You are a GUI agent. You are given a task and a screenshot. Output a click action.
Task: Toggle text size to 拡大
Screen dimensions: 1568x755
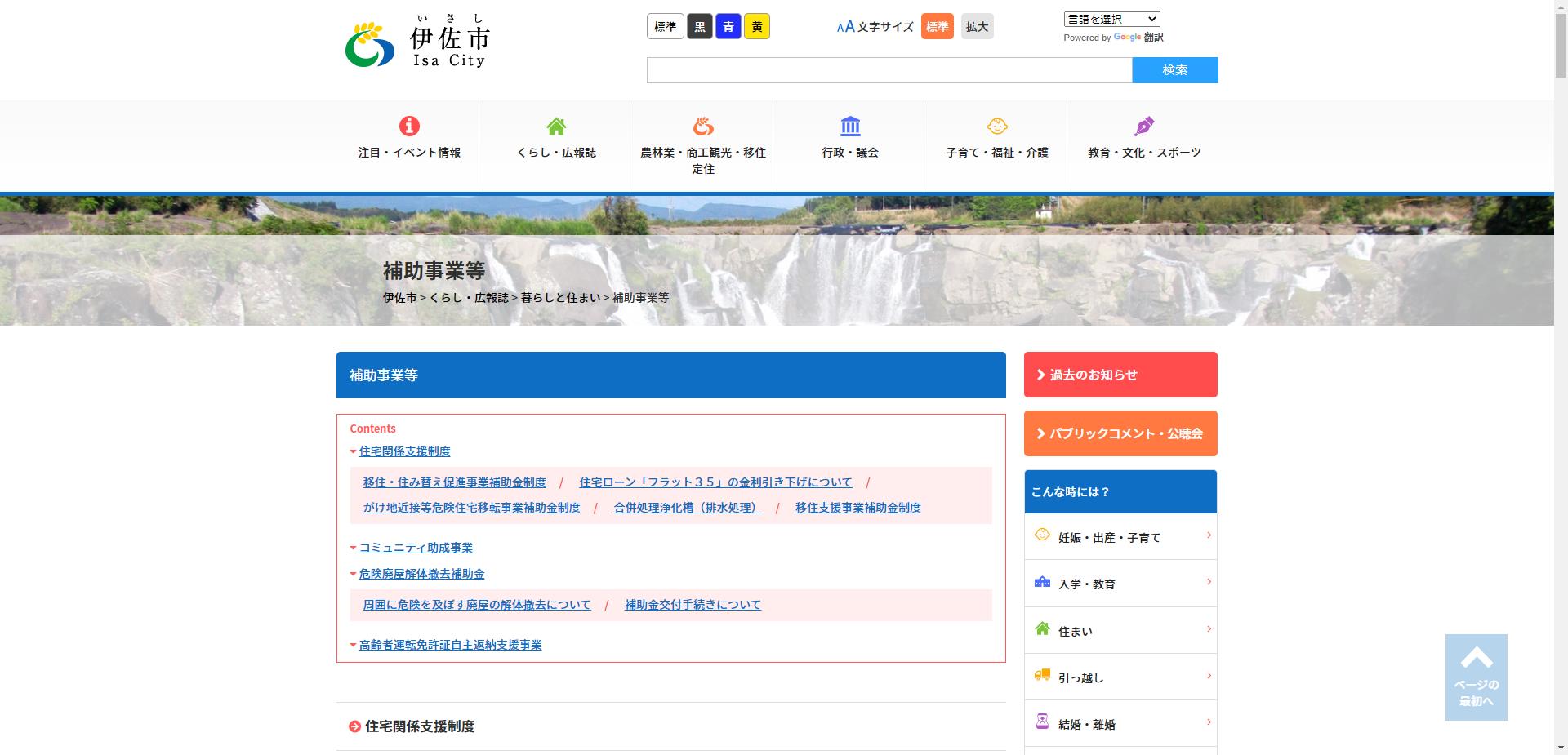coord(977,26)
